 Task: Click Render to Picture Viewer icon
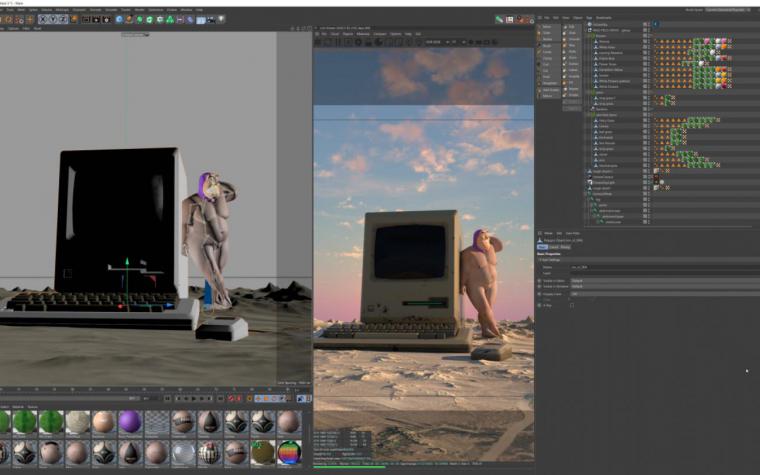pos(96,19)
